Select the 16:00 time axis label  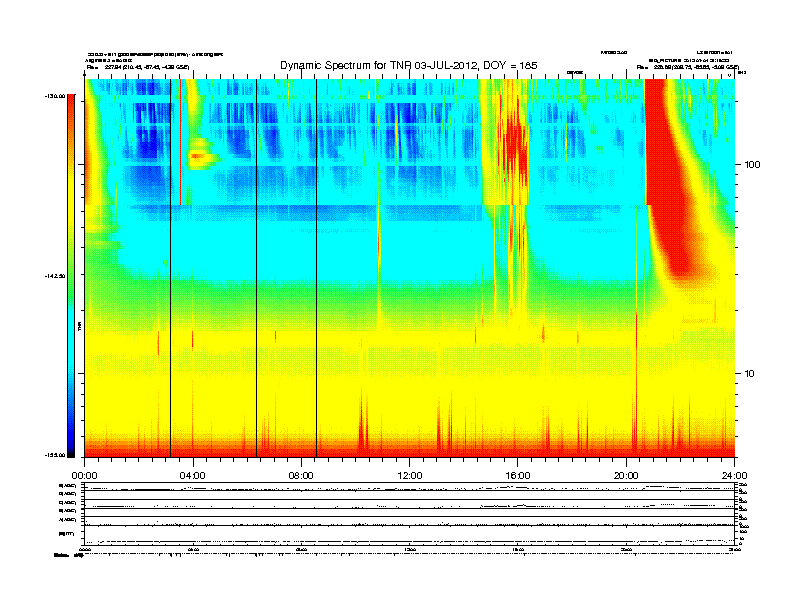pyautogui.click(x=518, y=476)
